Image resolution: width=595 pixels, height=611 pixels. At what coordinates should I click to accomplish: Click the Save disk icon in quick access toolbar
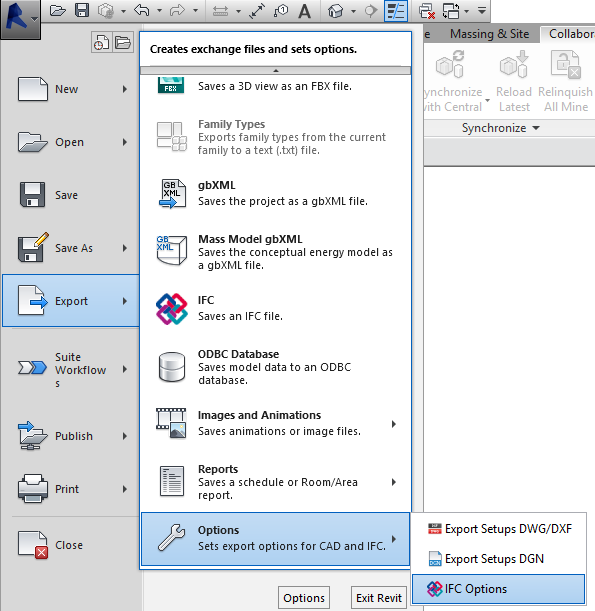[82, 11]
